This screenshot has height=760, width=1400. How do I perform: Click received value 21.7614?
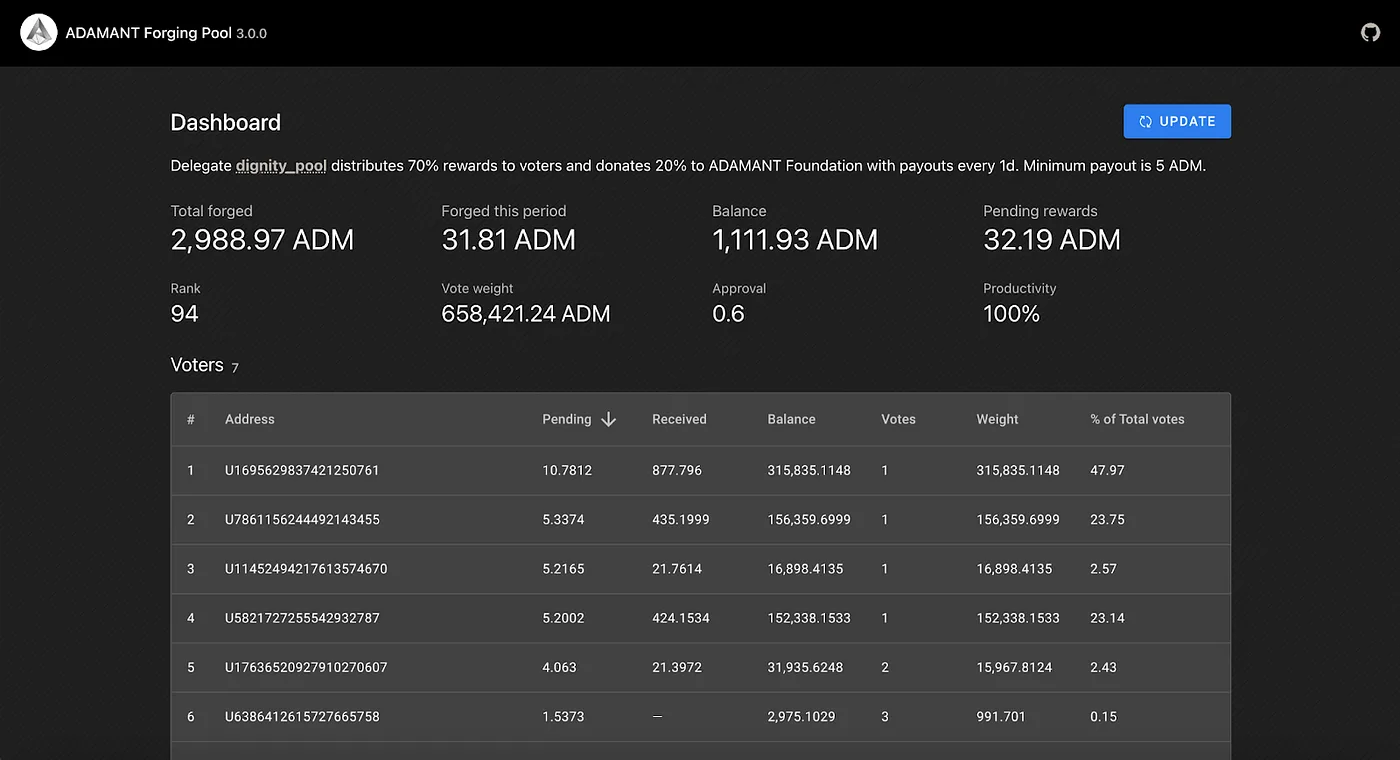tap(677, 569)
